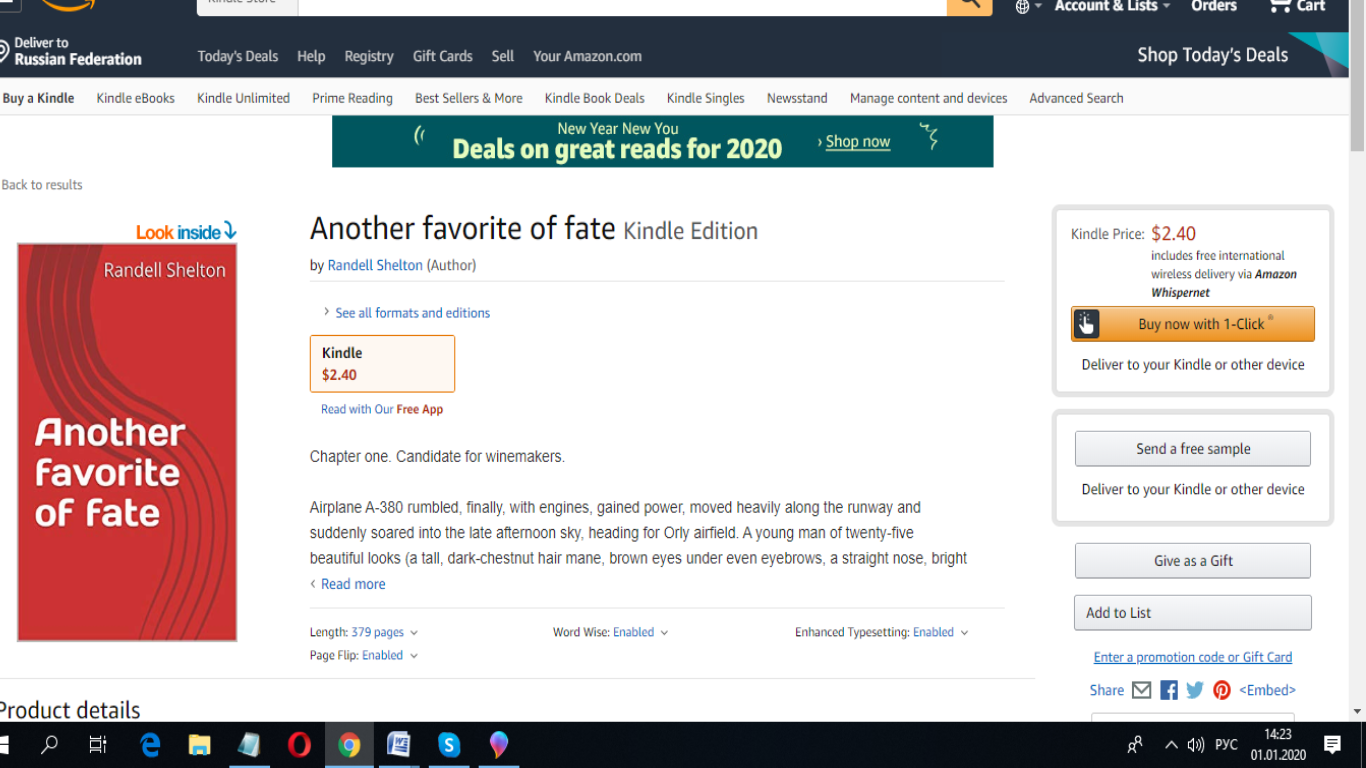Open the Kindle Unlimited tab
The width and height of the screenshot is (1366, 768).
click(243, 98)
